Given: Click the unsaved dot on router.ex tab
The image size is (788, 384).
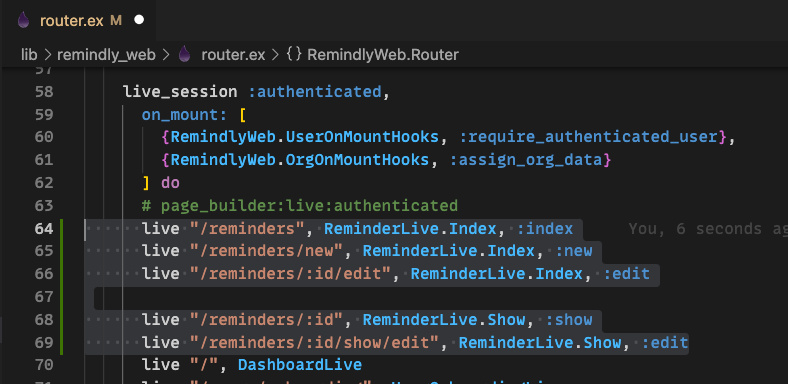Looking at the screenshot, I should (139, 20).
